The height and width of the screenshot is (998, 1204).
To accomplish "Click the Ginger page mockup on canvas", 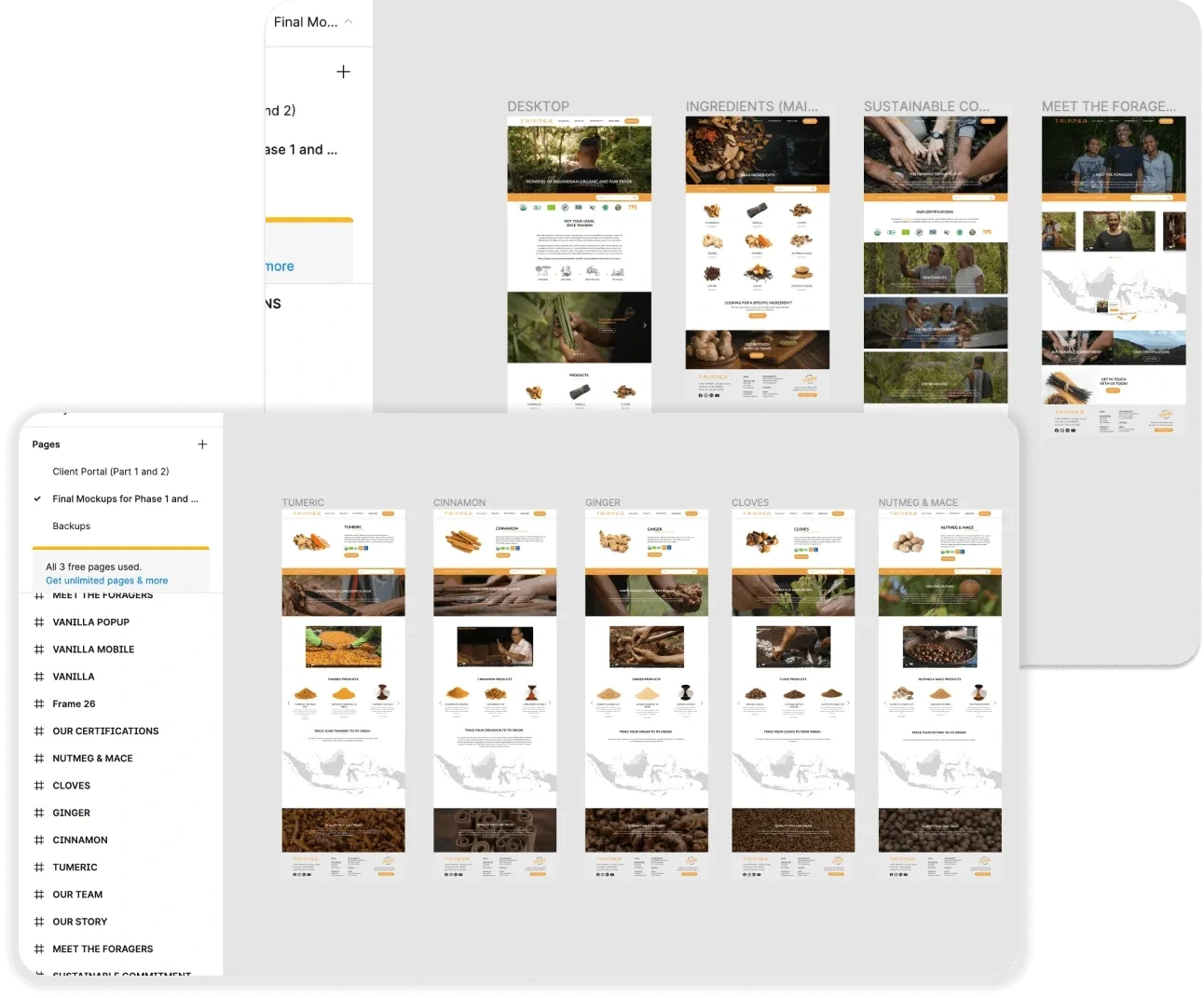I will (x=647, y=694).
